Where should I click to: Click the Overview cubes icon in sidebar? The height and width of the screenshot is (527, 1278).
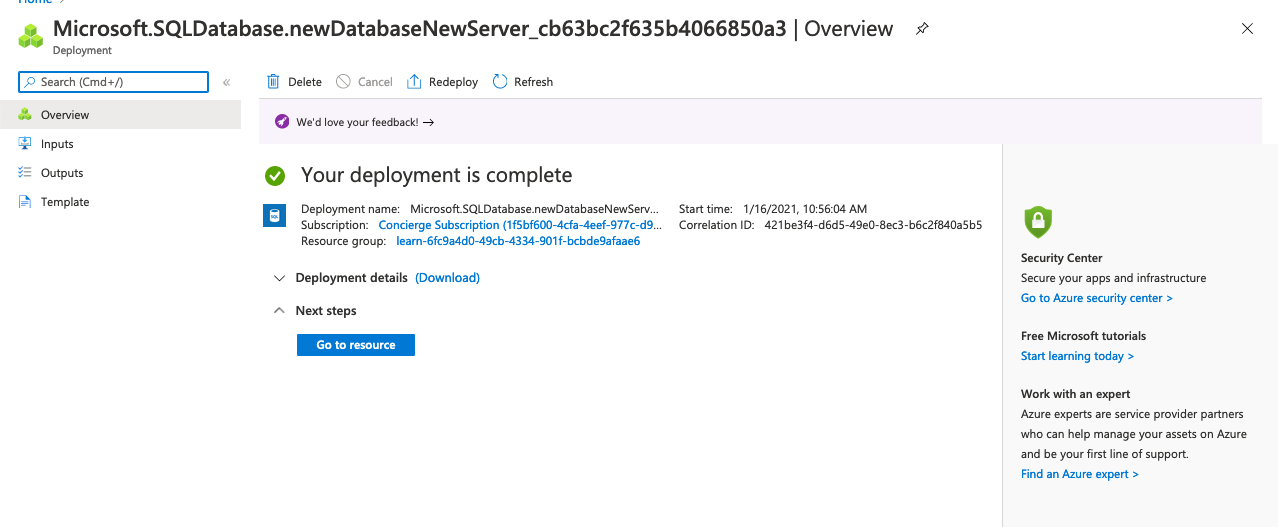click(x=25, y=115)
